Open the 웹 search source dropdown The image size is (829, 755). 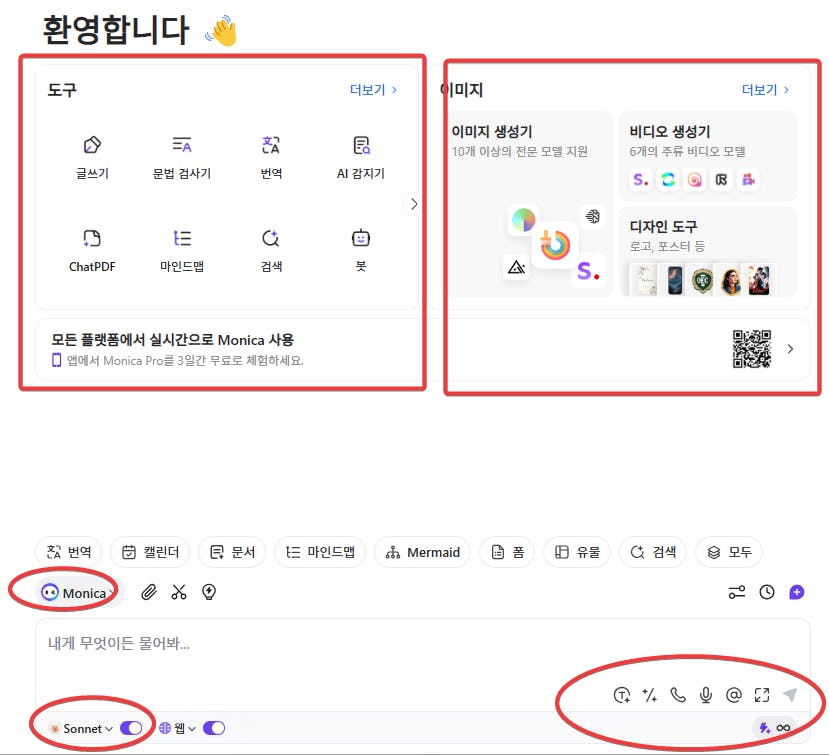click(178, 729)
